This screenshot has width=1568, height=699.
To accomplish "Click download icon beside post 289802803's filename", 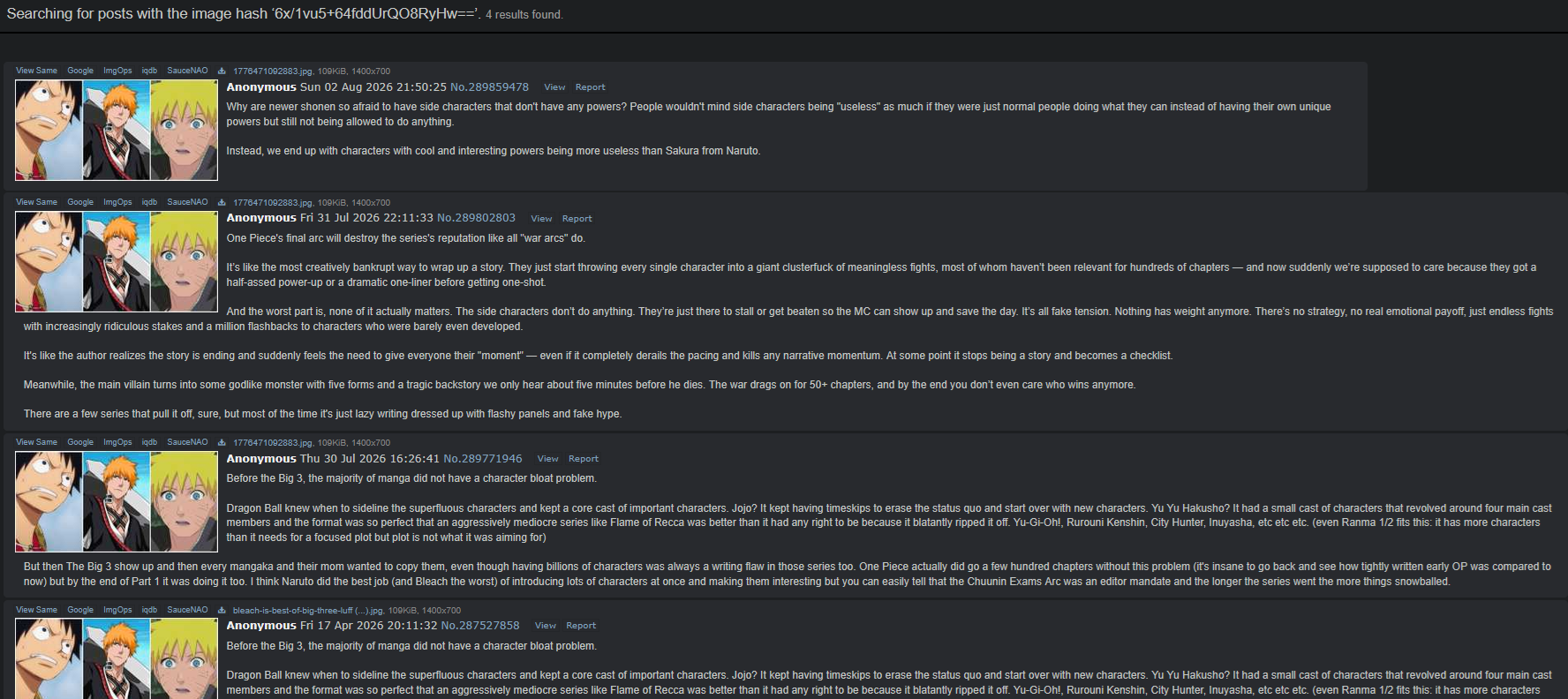I will 222,202.
